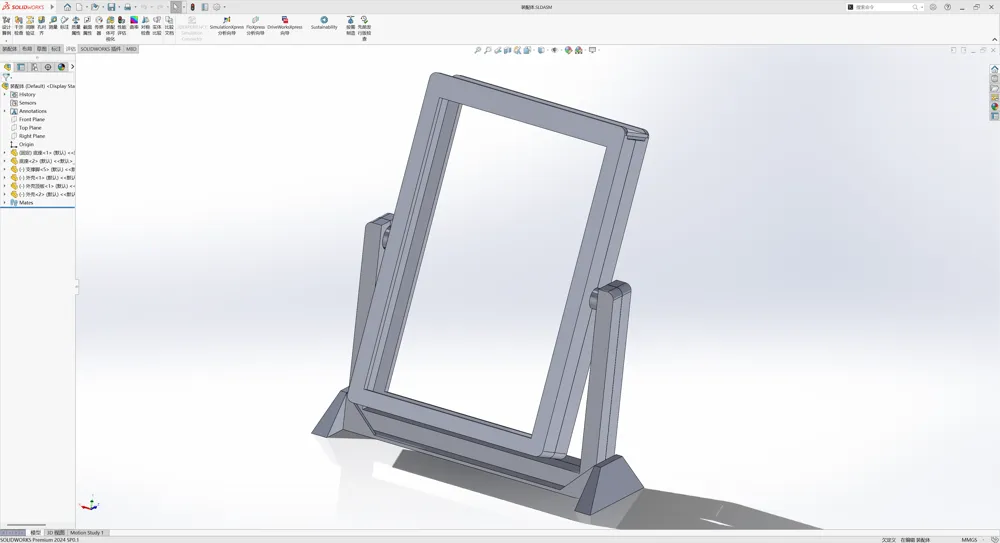Click the search commands input field
1000x543 pixels.
pyautogui.click(x=883, y=7)
